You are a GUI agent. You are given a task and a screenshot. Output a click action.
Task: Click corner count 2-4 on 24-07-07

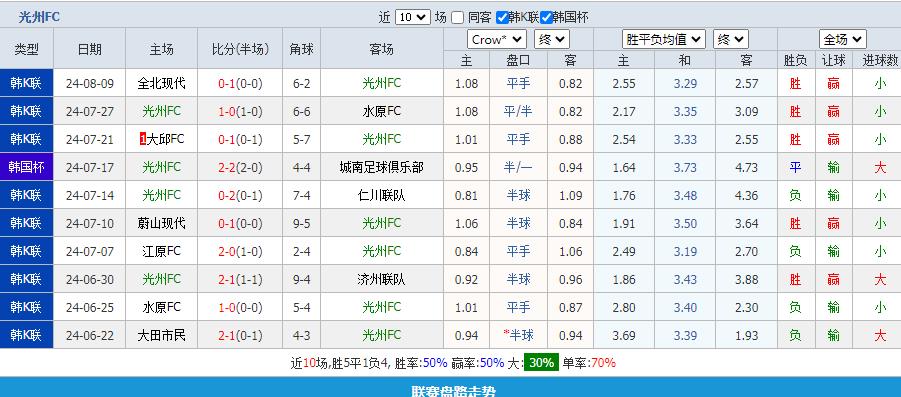tap(302, 251)
